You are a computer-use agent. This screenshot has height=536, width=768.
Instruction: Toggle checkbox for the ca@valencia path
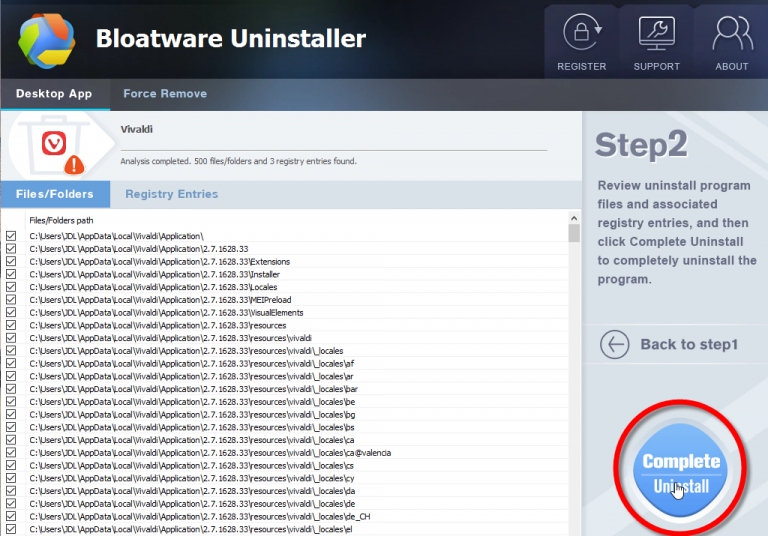click(11, 453)
